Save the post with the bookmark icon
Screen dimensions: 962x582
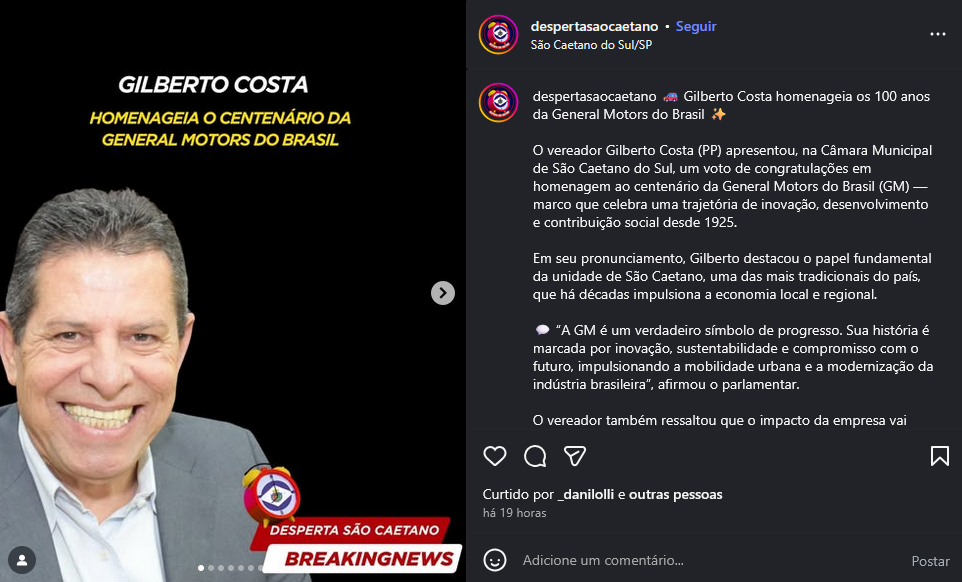tap(939, 456)
